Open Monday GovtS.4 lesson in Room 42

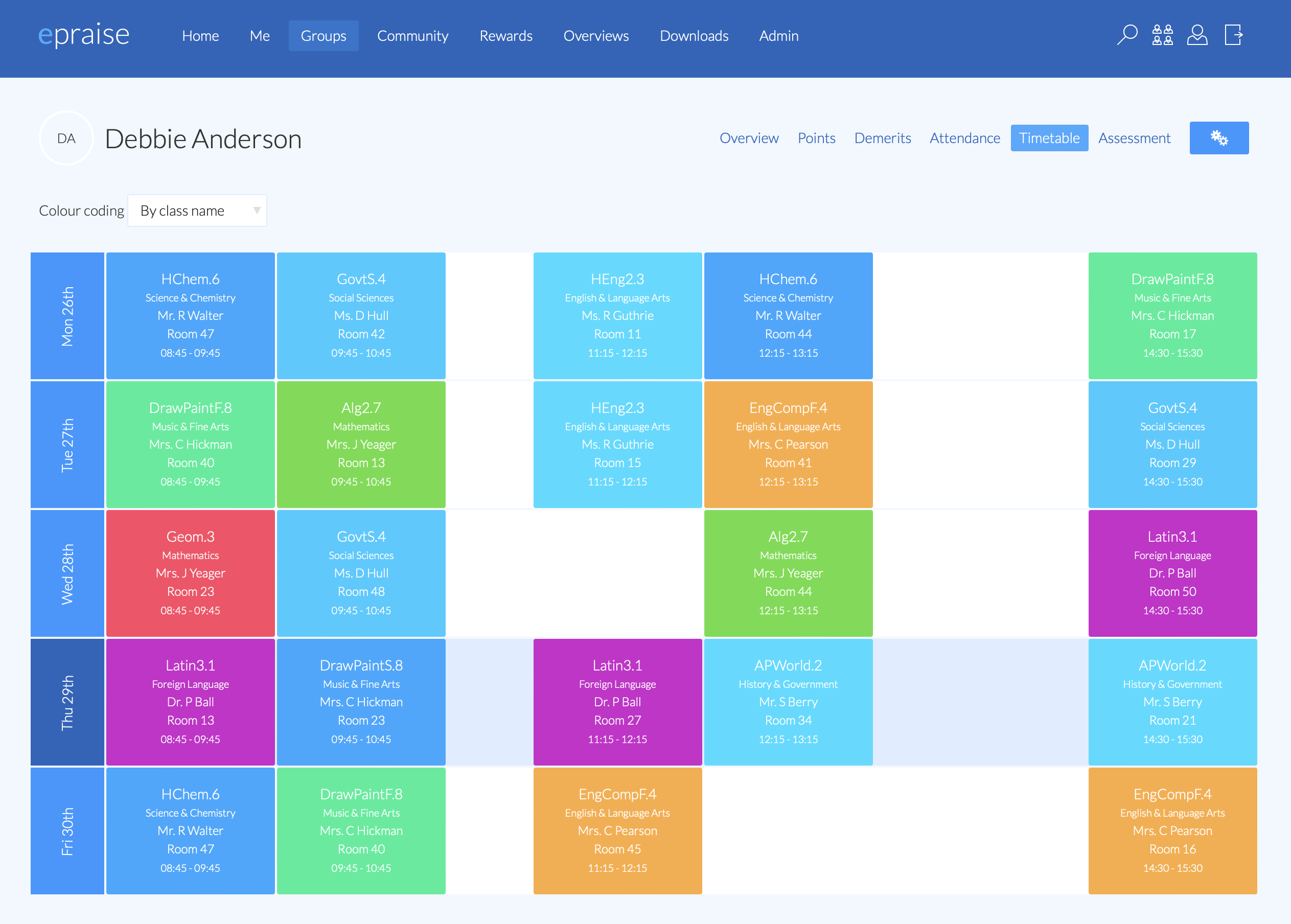tap(361, 316)
